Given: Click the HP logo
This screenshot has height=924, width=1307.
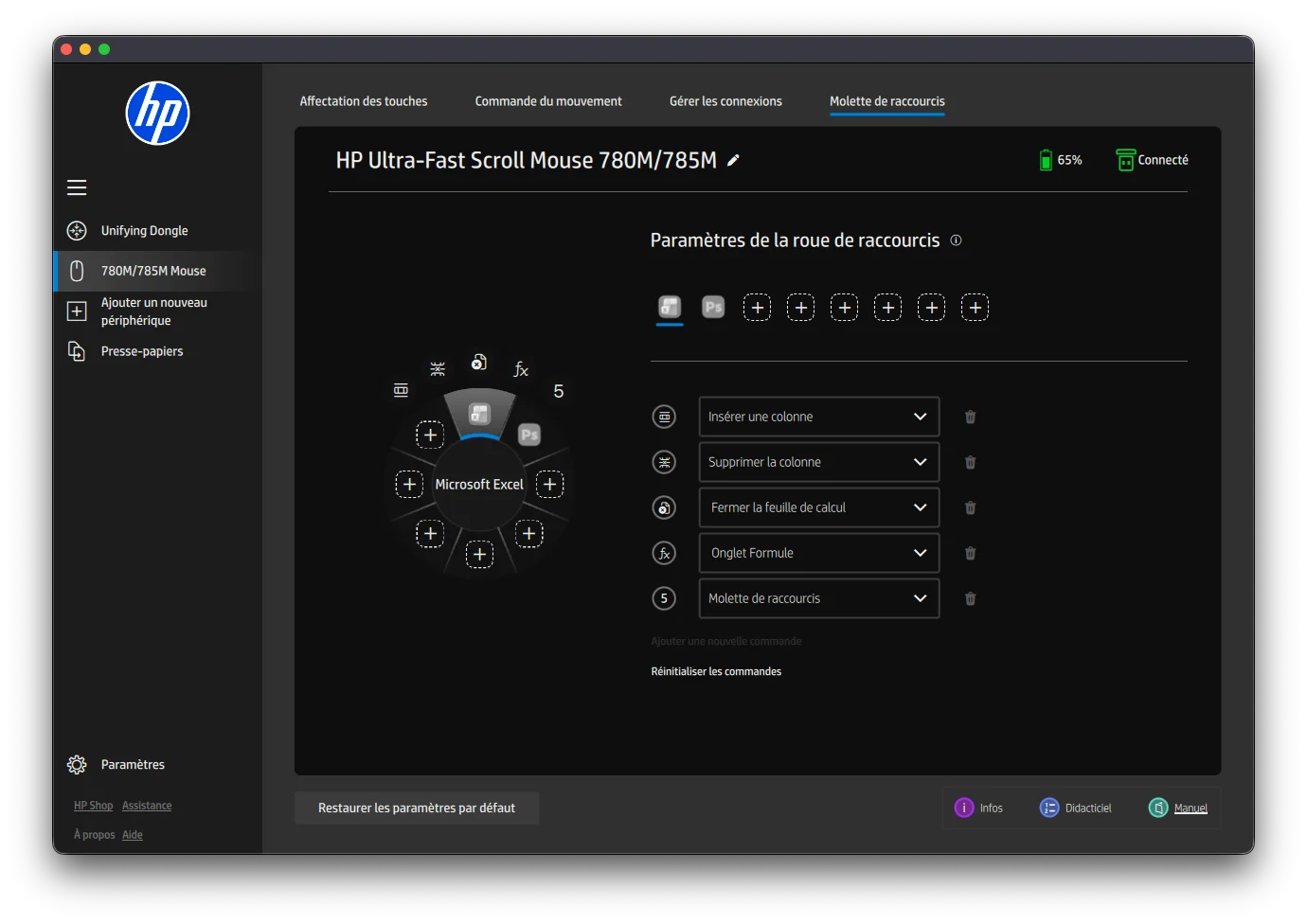Looking at the screenshot, I should (157, 114).
